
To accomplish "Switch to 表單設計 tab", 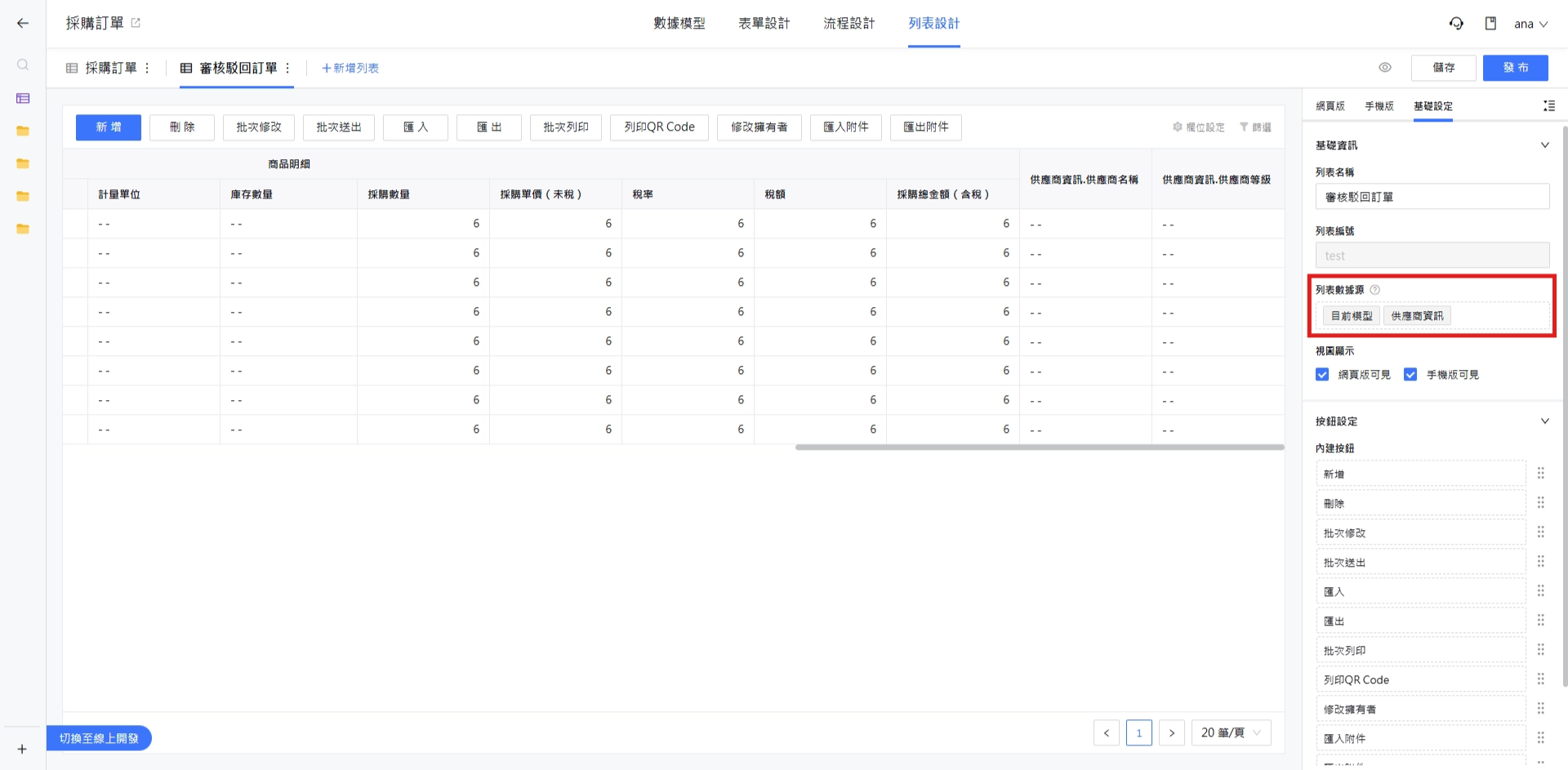I will tap(764, 24).
